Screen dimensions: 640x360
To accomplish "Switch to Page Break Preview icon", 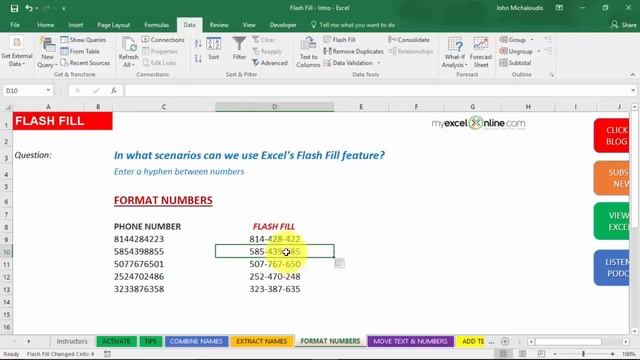I will click(541, 354).
